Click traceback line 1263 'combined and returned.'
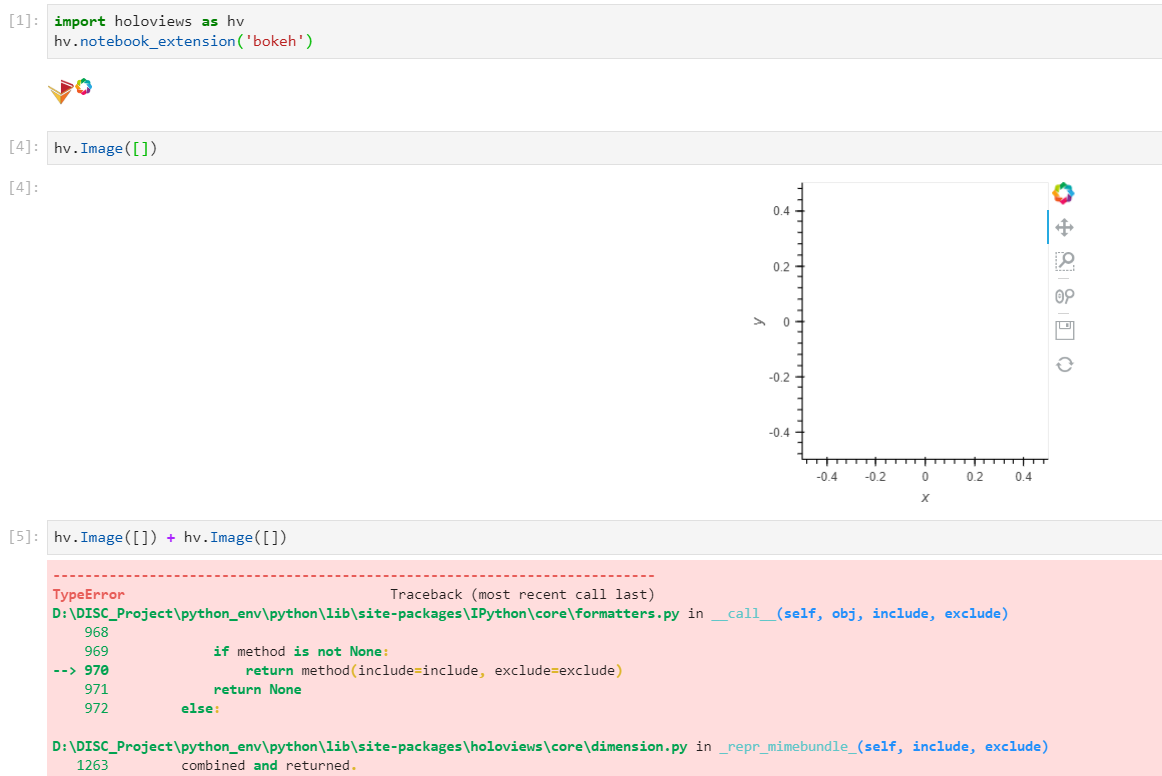The height and width of the screenshot is (776, 1162). (216, 766)
